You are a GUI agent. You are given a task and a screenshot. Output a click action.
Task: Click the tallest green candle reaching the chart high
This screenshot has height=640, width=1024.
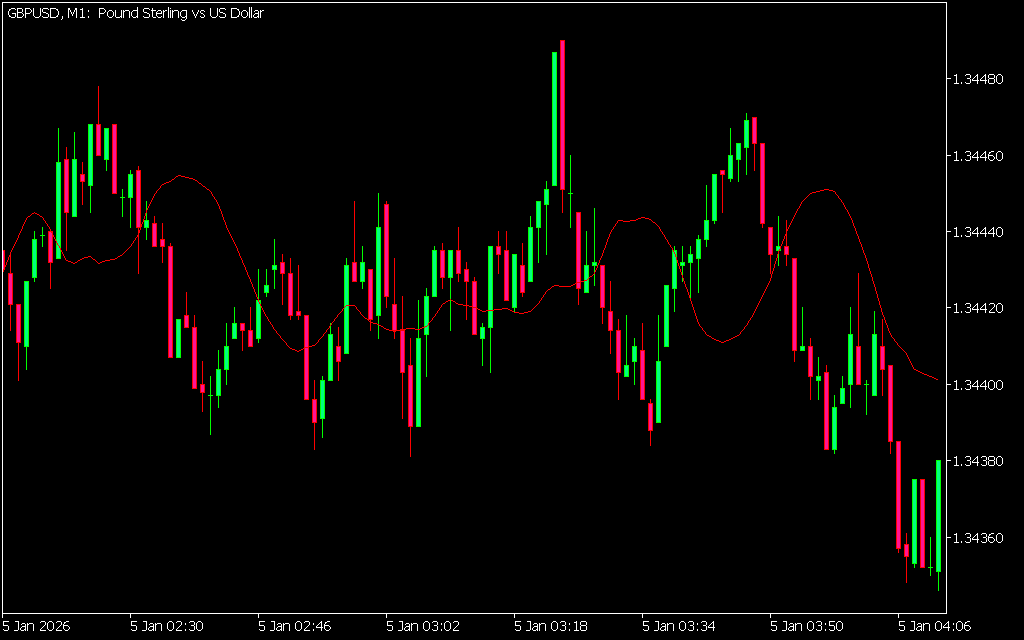click(x=555, y=120)
